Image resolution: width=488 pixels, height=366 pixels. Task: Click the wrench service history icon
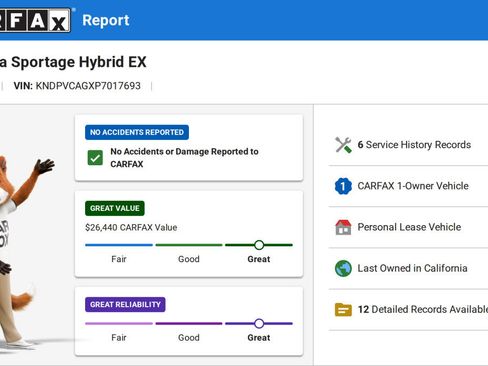click(x=343, y=145)
